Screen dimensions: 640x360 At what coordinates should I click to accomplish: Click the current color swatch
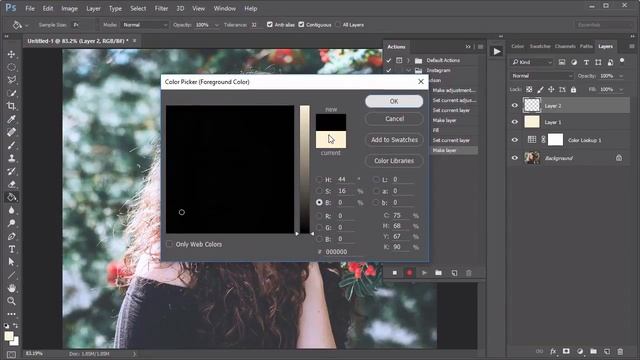331,139
